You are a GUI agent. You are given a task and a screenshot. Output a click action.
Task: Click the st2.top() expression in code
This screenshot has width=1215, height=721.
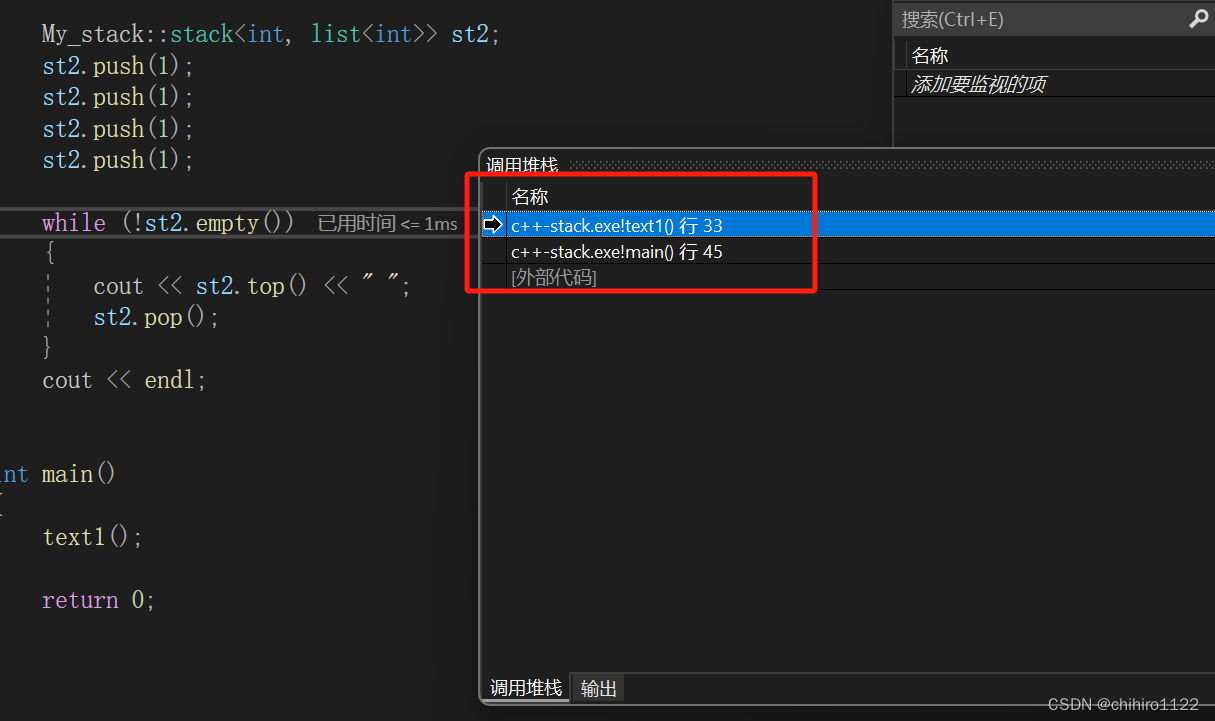pos(252,285)
